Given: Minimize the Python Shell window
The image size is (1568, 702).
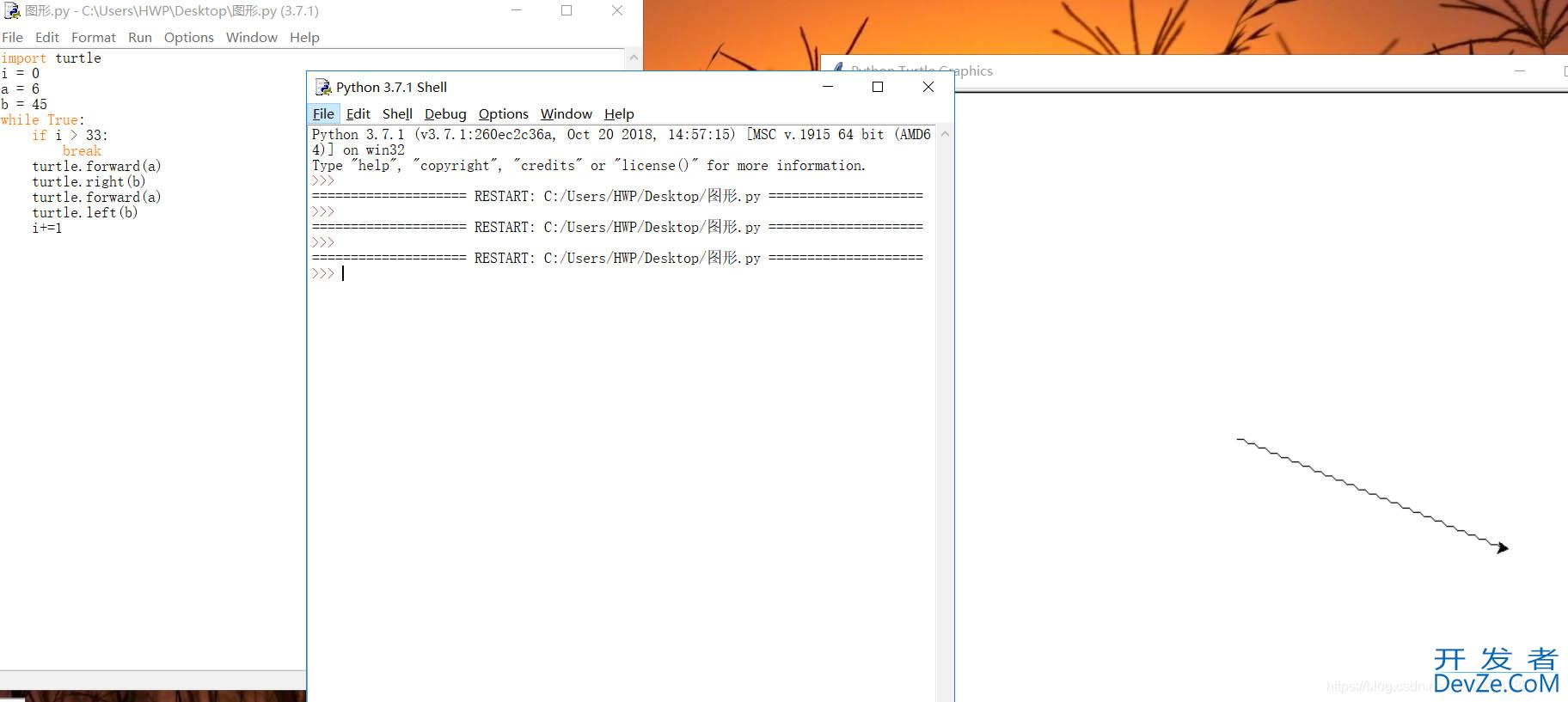Looking at the screenshot, I should [x=828, y=87].
